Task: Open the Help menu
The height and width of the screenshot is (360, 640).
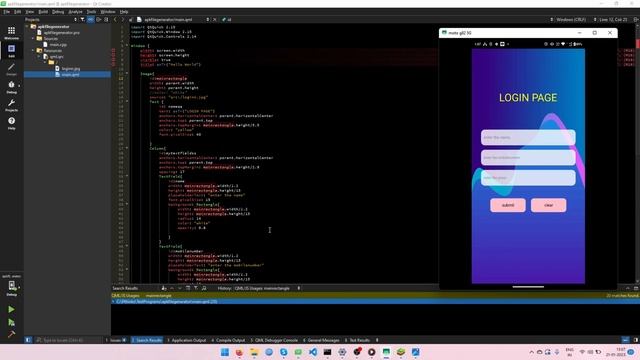Action: 124,12
